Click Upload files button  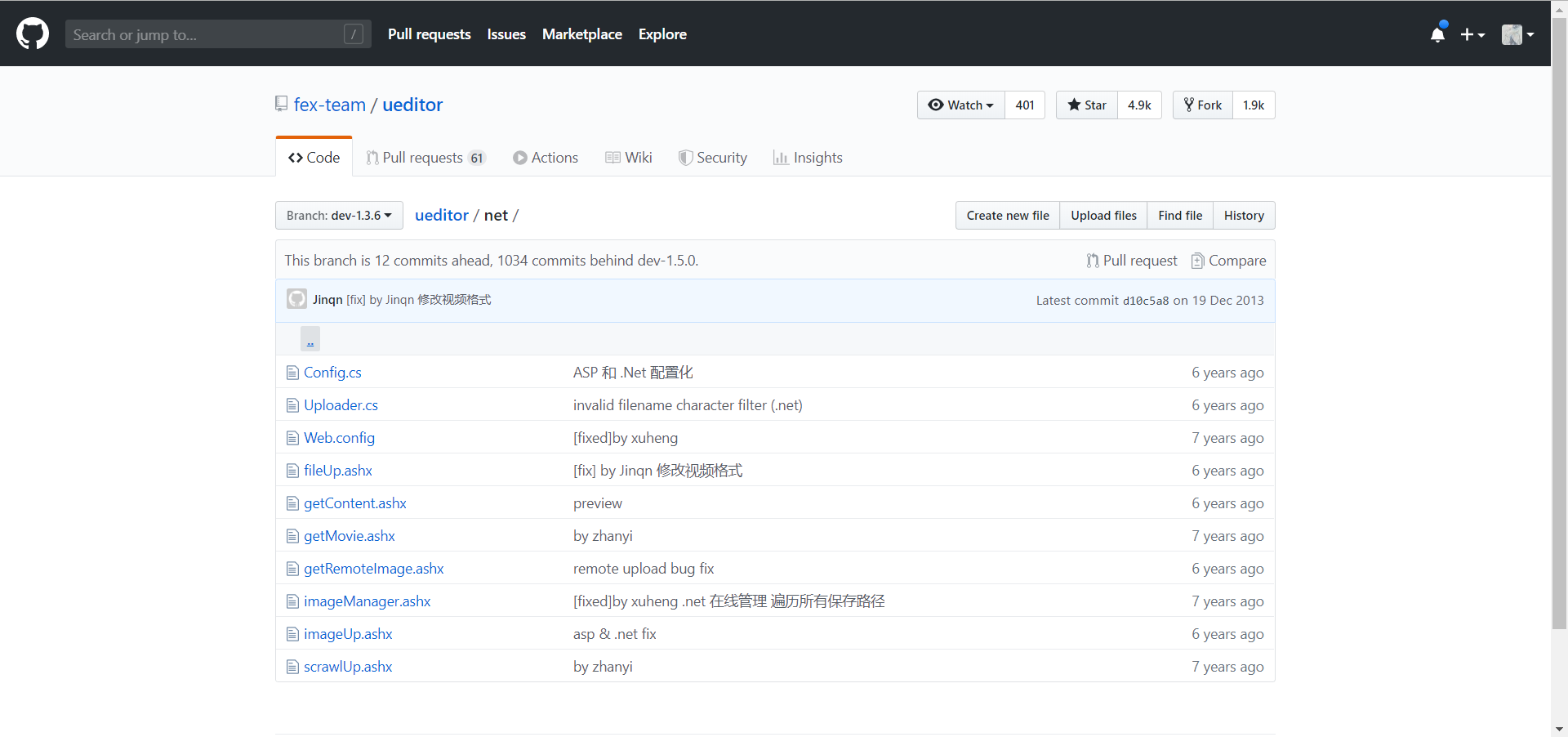coord(1103,215)
